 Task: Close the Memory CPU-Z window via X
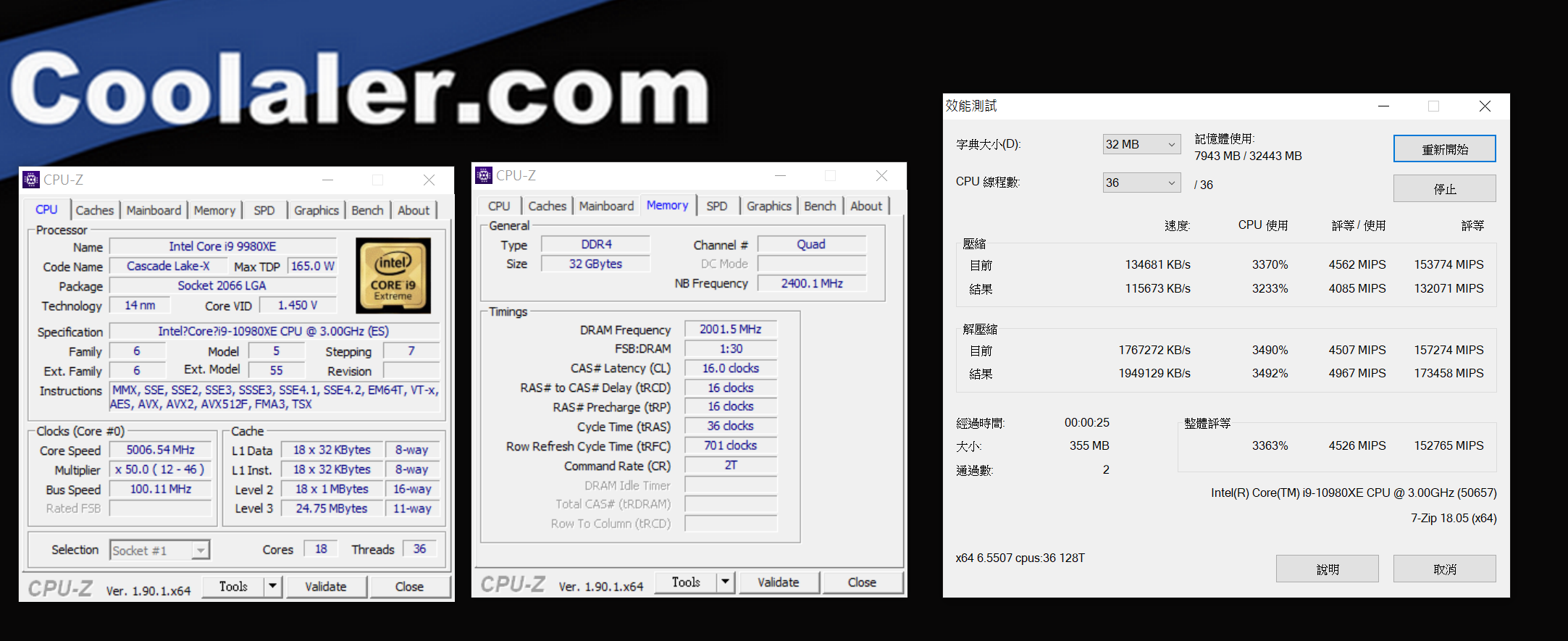[881, 175]
